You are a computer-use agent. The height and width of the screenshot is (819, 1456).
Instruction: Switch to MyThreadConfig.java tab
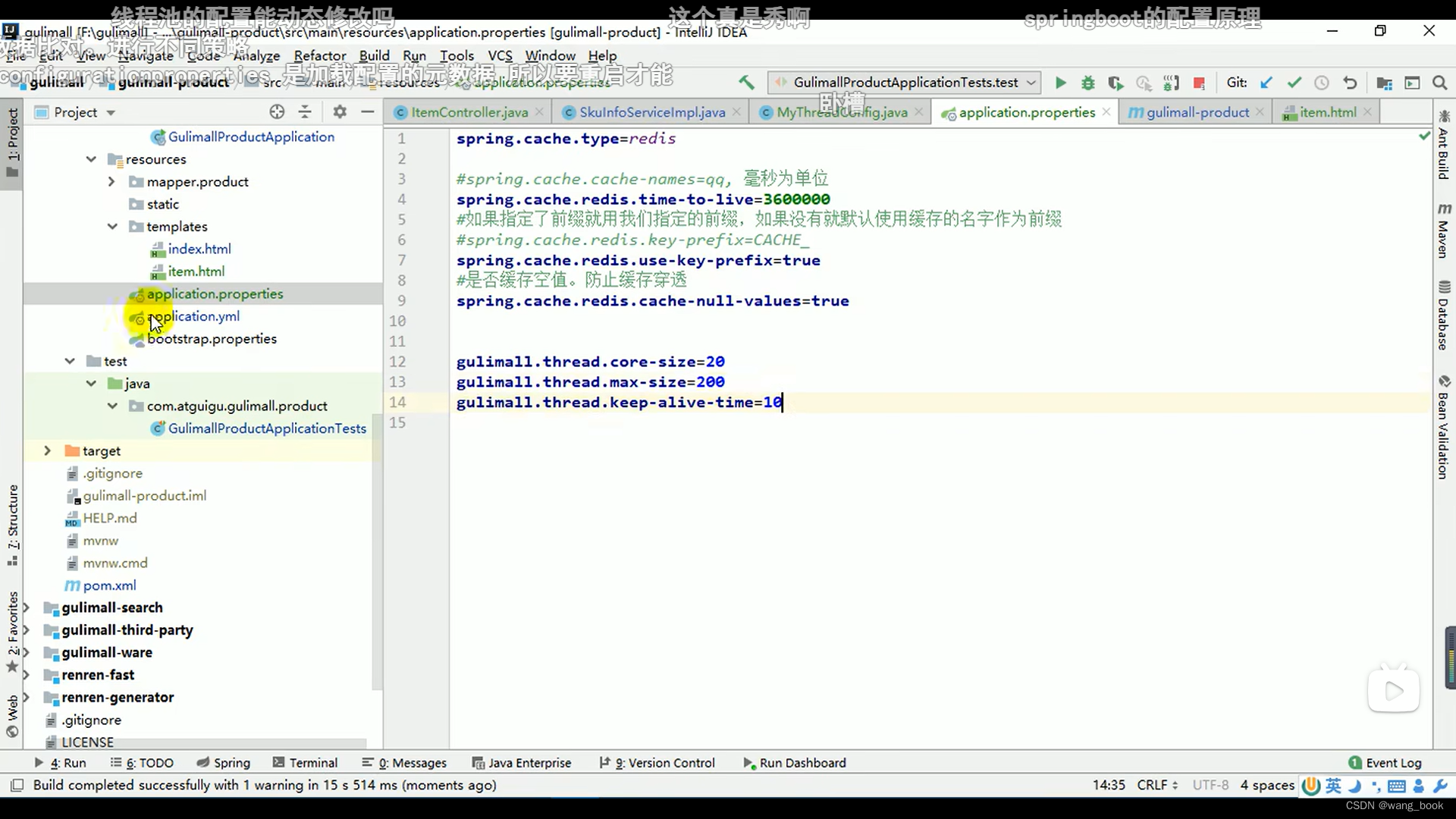pos(842,112)
